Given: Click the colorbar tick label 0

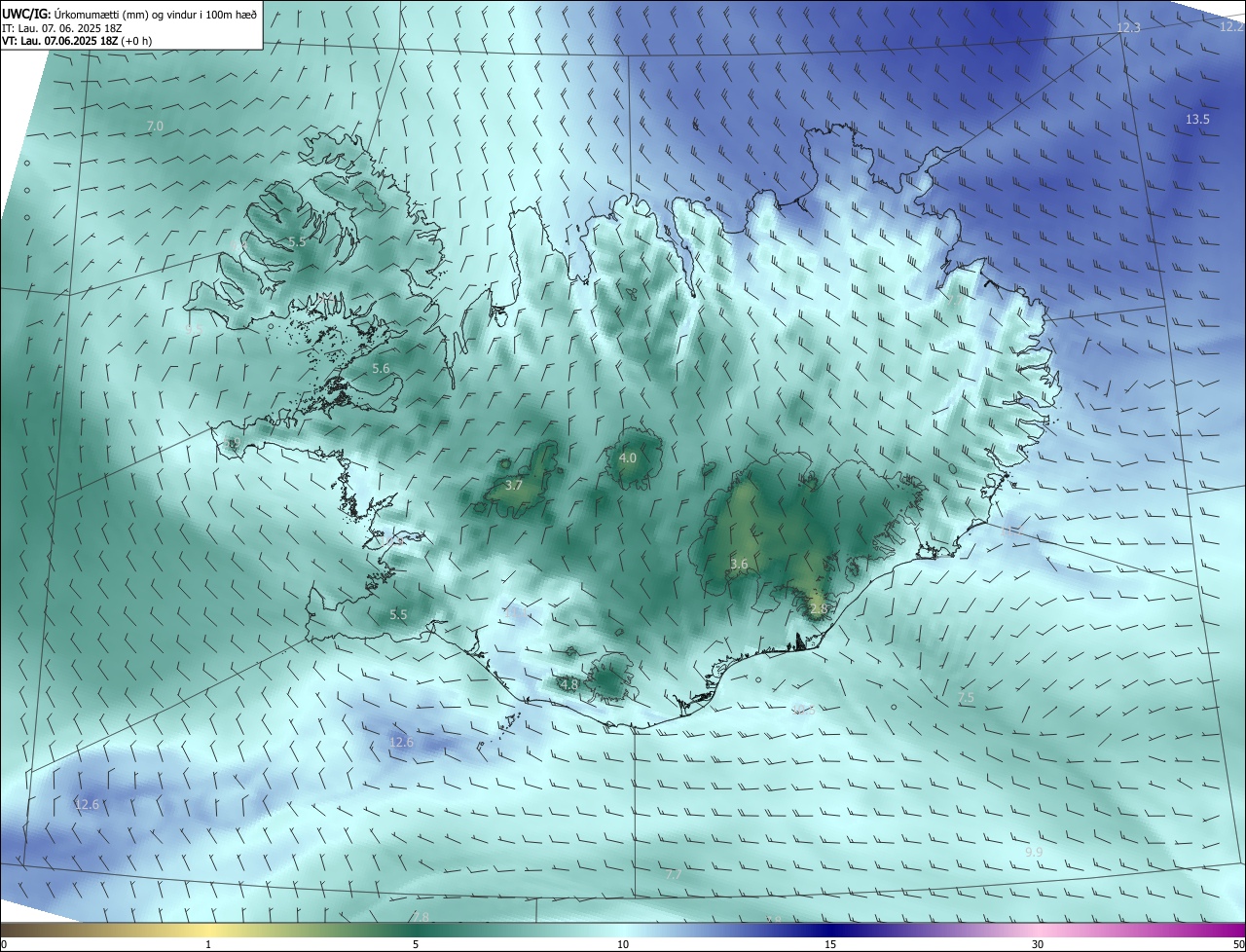Looking at the screenshot, I should point(4,944).
